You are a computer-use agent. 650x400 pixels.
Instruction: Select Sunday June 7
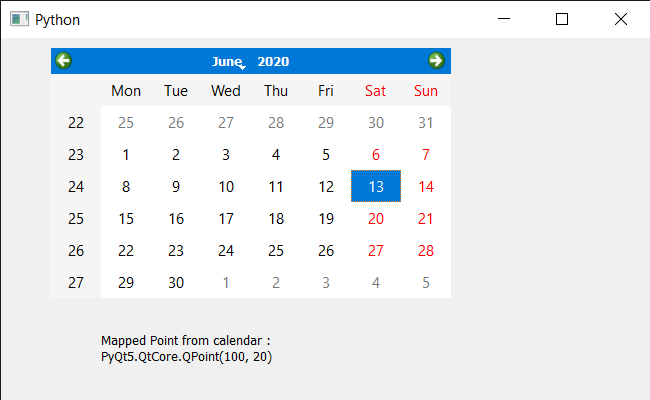[426, 154]
